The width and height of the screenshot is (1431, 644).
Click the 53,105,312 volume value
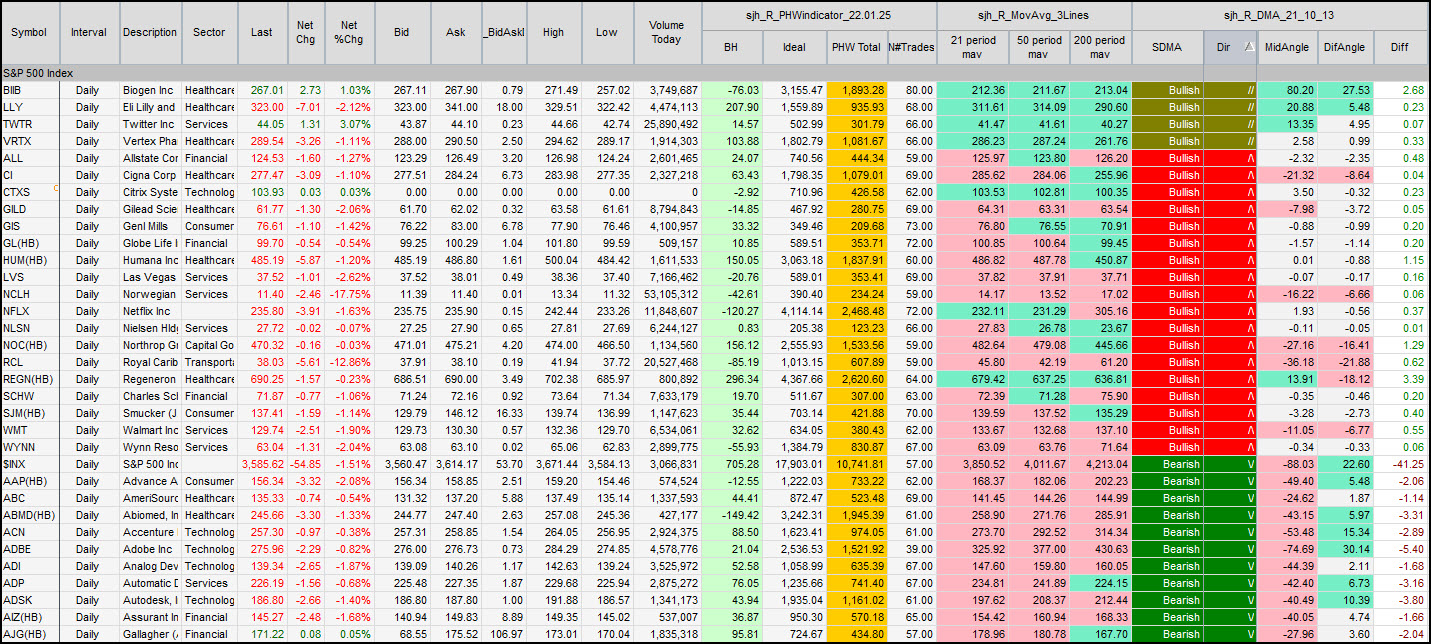point(666,294)
